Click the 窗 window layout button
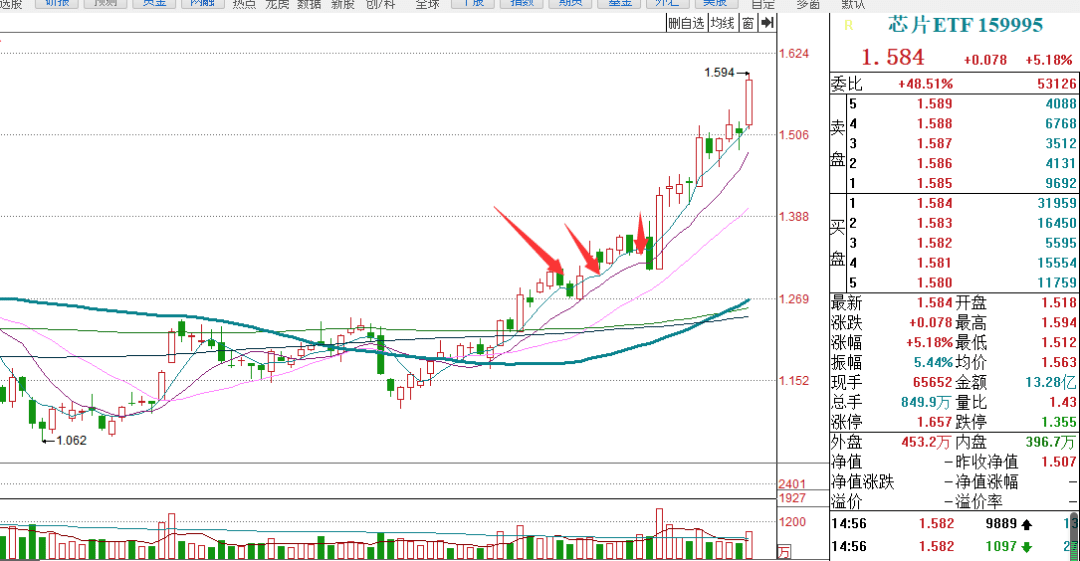 (x=747, y=23)
